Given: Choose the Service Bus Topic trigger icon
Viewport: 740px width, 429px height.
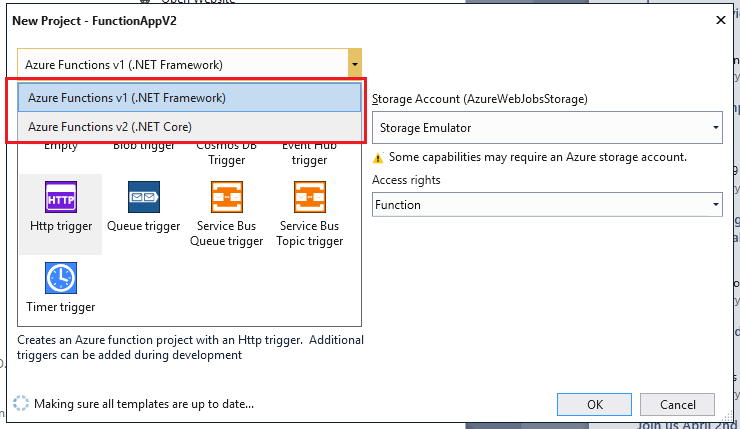Looking at the screenshot, I should click(310, 197).
